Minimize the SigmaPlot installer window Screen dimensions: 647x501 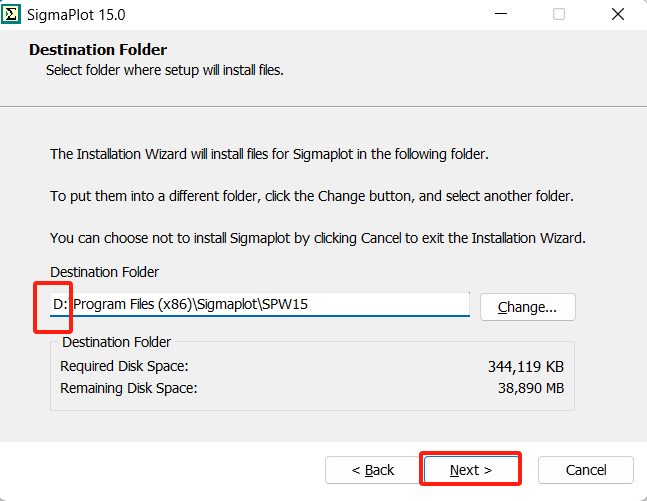point(497,15)
